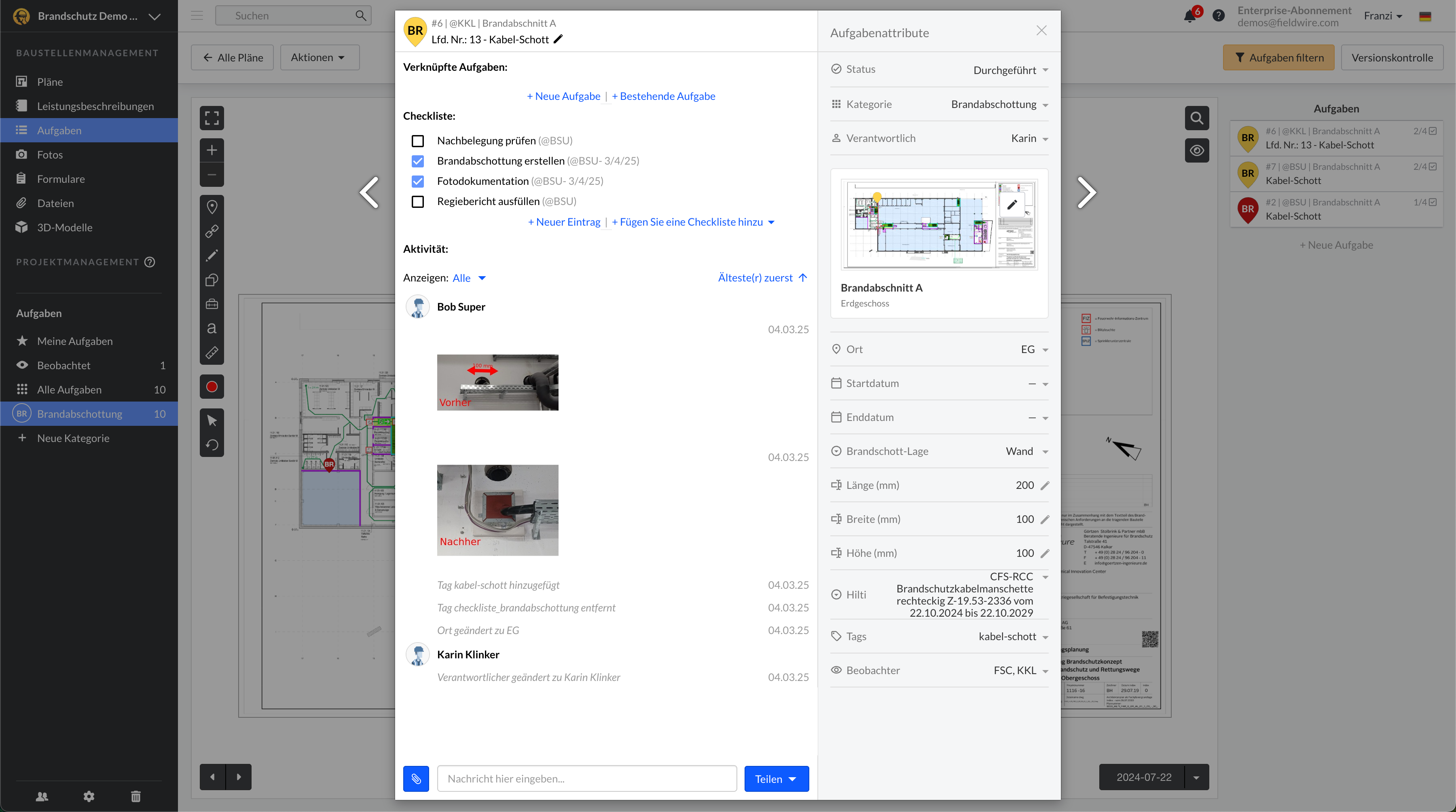The height and width of the screenshot is (812, 1456).
Task: Uncheck Fotodokumentation checkbox
Action: pyautogui.click(x=418, y=182)
